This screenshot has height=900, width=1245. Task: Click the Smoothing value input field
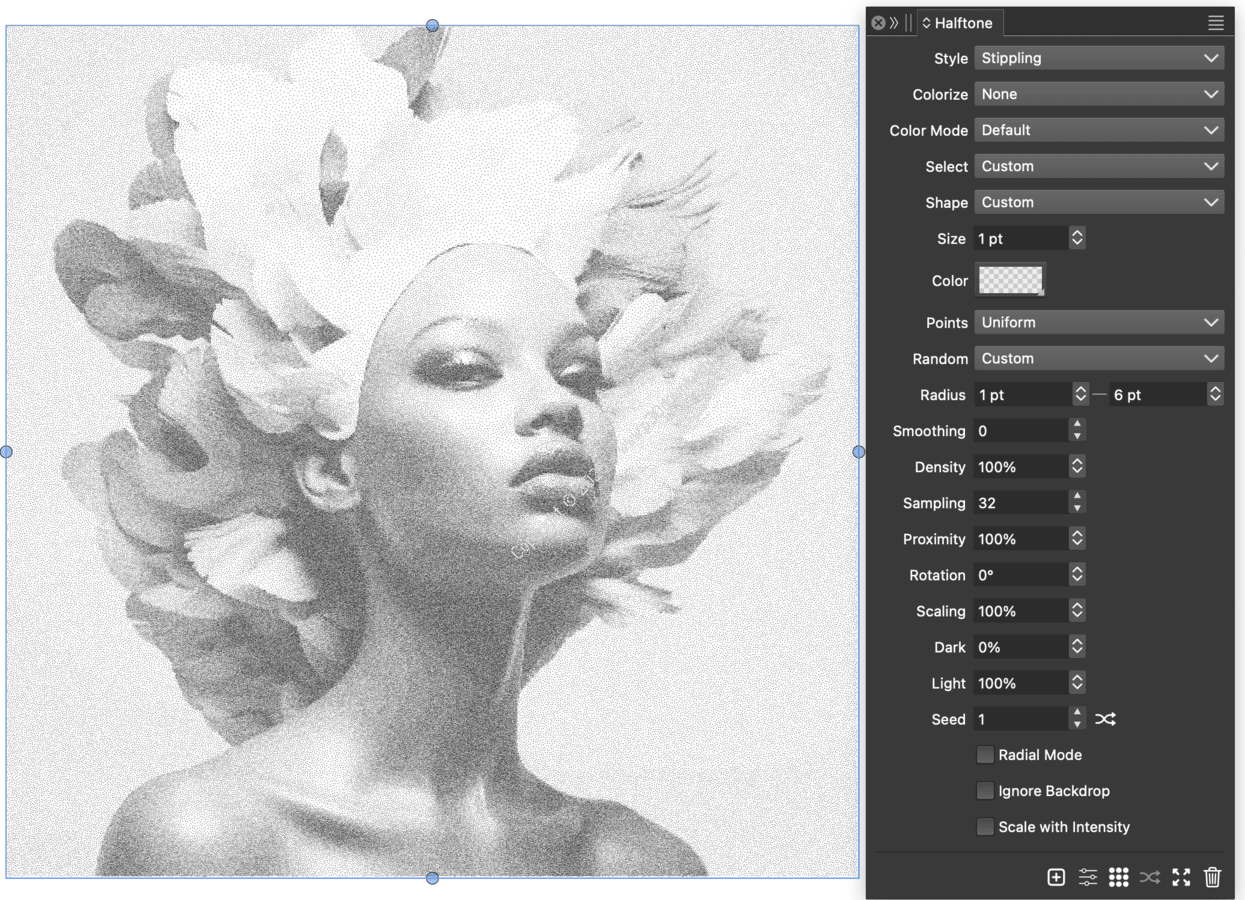click(1020, 431)
